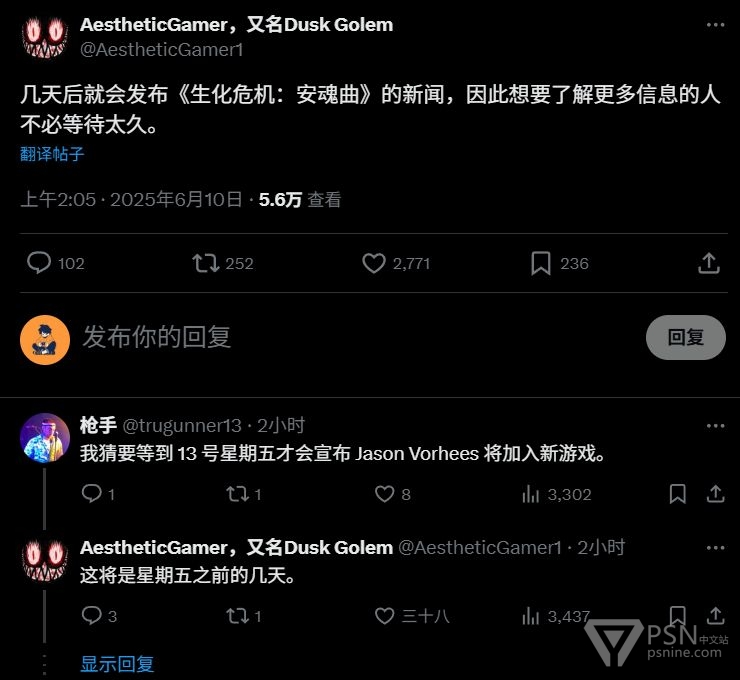Reply to Dusk Golem's comment with 3 replies

[x=92, y=616]
